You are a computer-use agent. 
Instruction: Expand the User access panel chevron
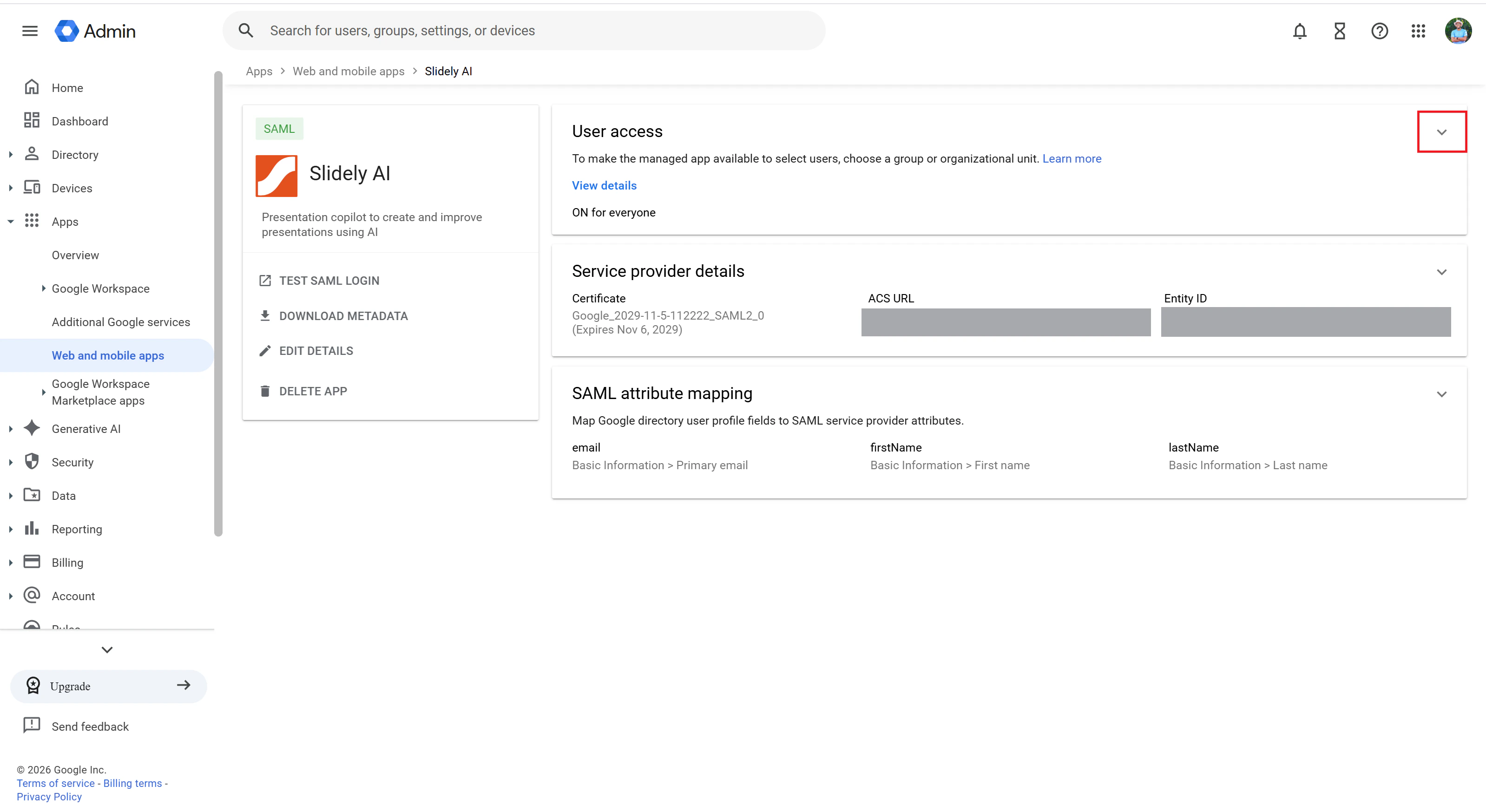pos(1441,132)
